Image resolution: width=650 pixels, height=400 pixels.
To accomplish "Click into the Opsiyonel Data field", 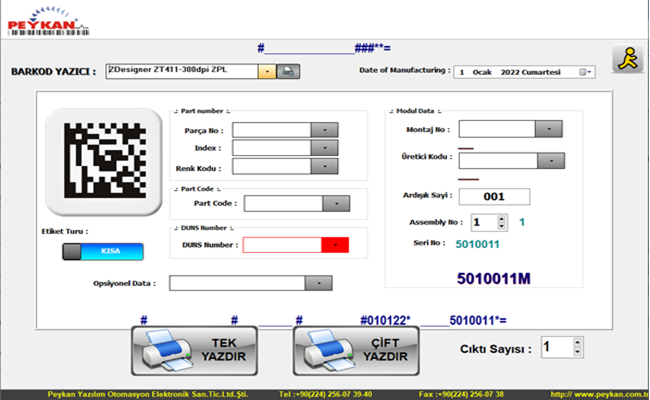I will [x=237, y=283].
